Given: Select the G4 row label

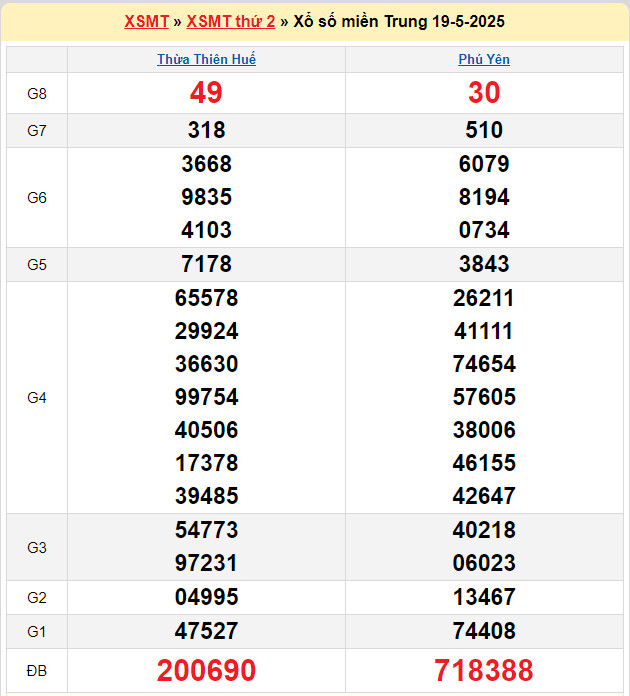Looking at the screenshot, I should click(37, 398).
